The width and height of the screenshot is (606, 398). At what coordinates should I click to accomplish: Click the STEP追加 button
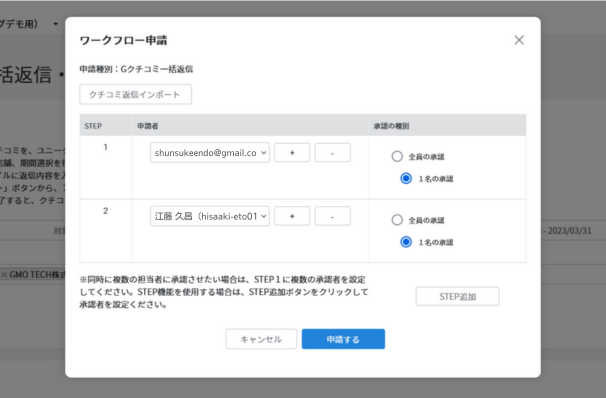click(x=457, y=296)
